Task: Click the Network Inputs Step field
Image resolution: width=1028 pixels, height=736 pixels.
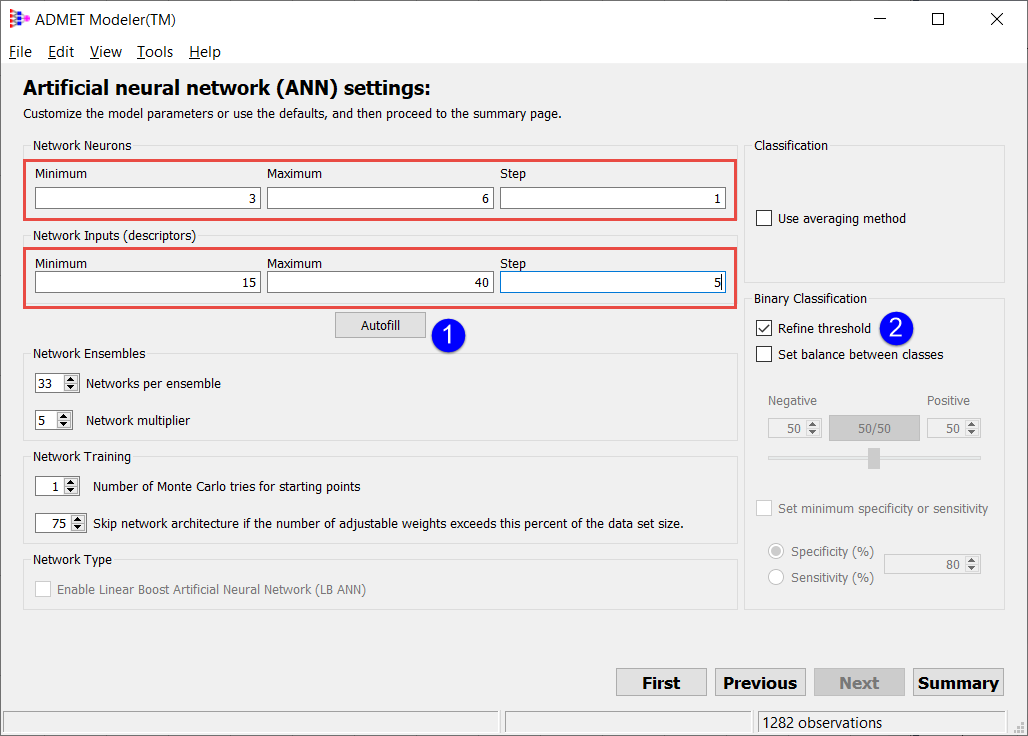Action: click(612, 282)
